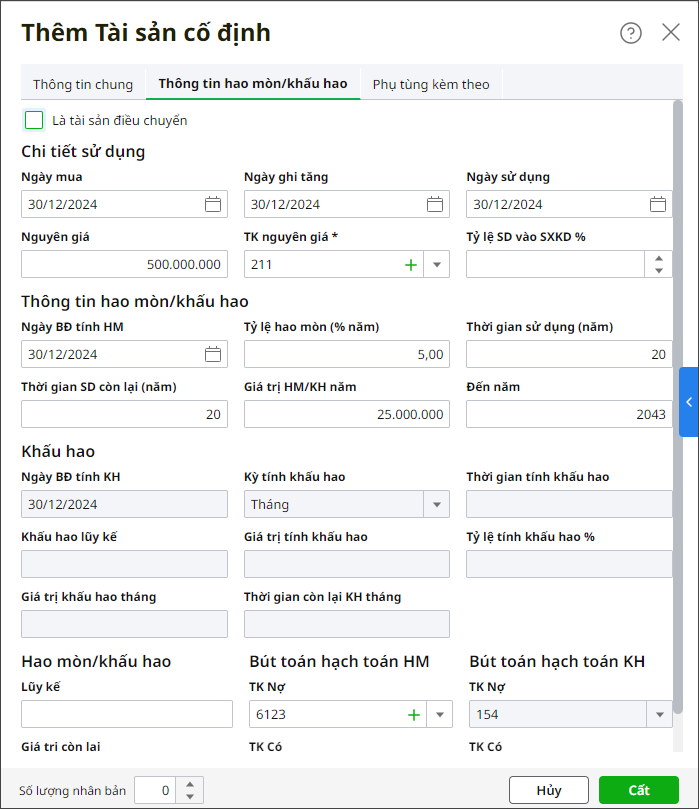This screenshot has height=809, width=699.
Task: Click green plus beside TK Nợ 6123
Action: [412, 714]
